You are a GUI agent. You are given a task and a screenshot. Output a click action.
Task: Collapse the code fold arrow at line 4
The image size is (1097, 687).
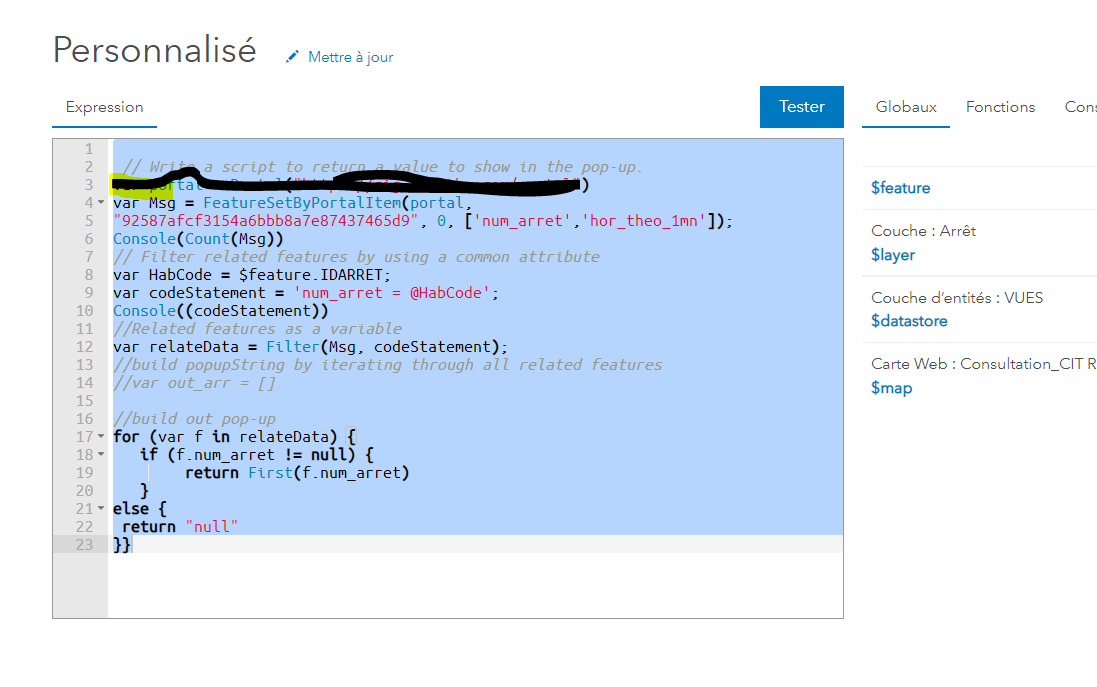(101, 203)
